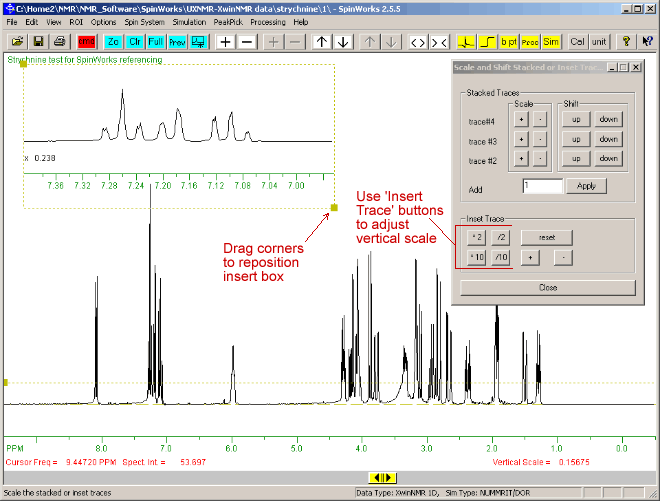Click the Clr toolbar button
This screenshot has width=660, height=501.
135,42
